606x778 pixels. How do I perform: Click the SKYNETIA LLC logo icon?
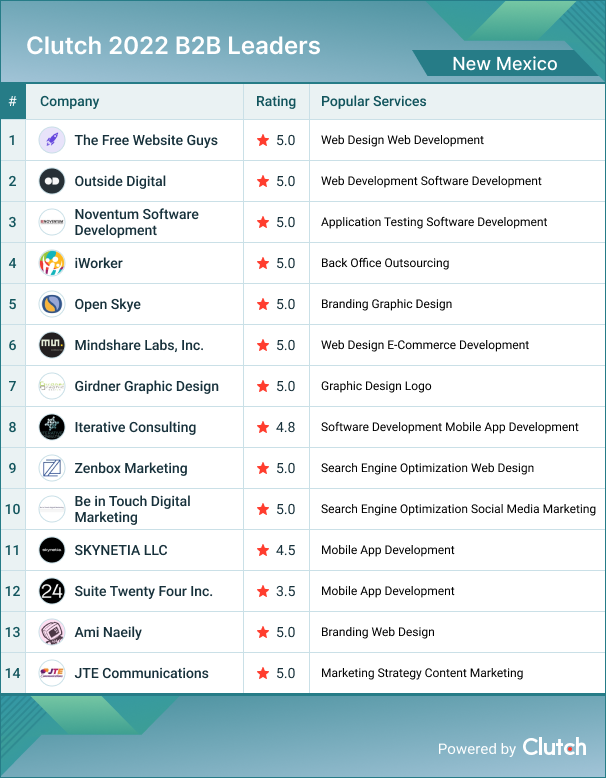52,550
